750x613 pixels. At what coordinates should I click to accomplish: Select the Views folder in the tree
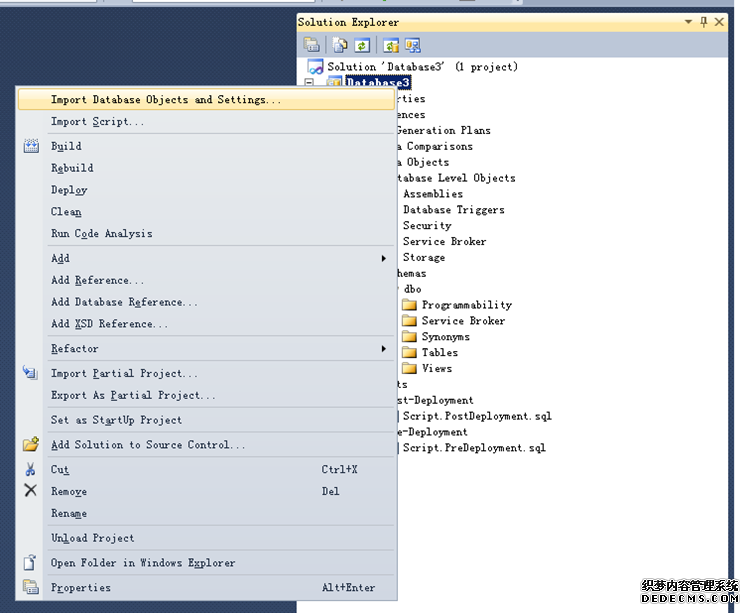point(436,368)
